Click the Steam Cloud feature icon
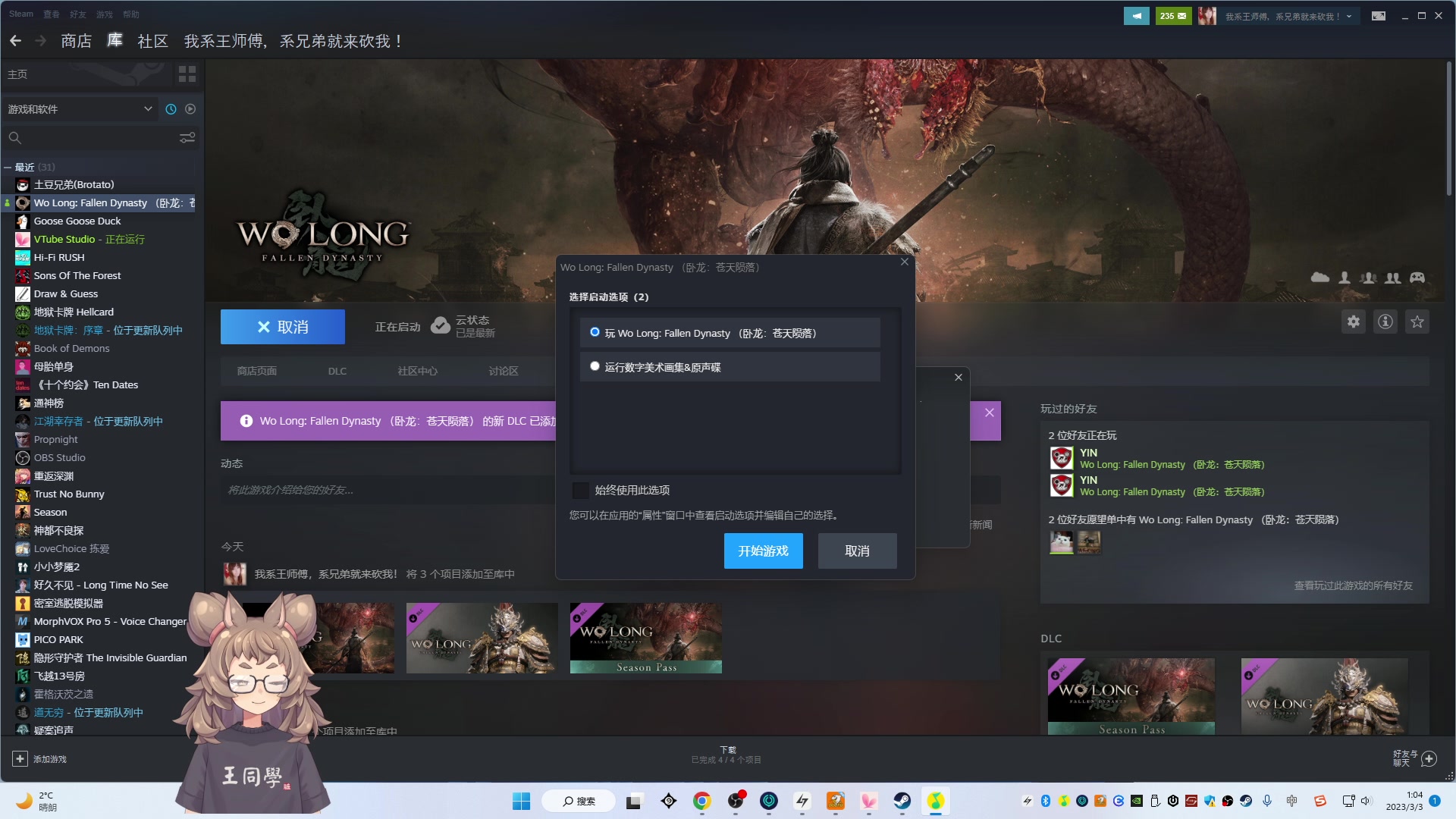This screenshot has height=819, width=1456. click(x=1320, y=278)
